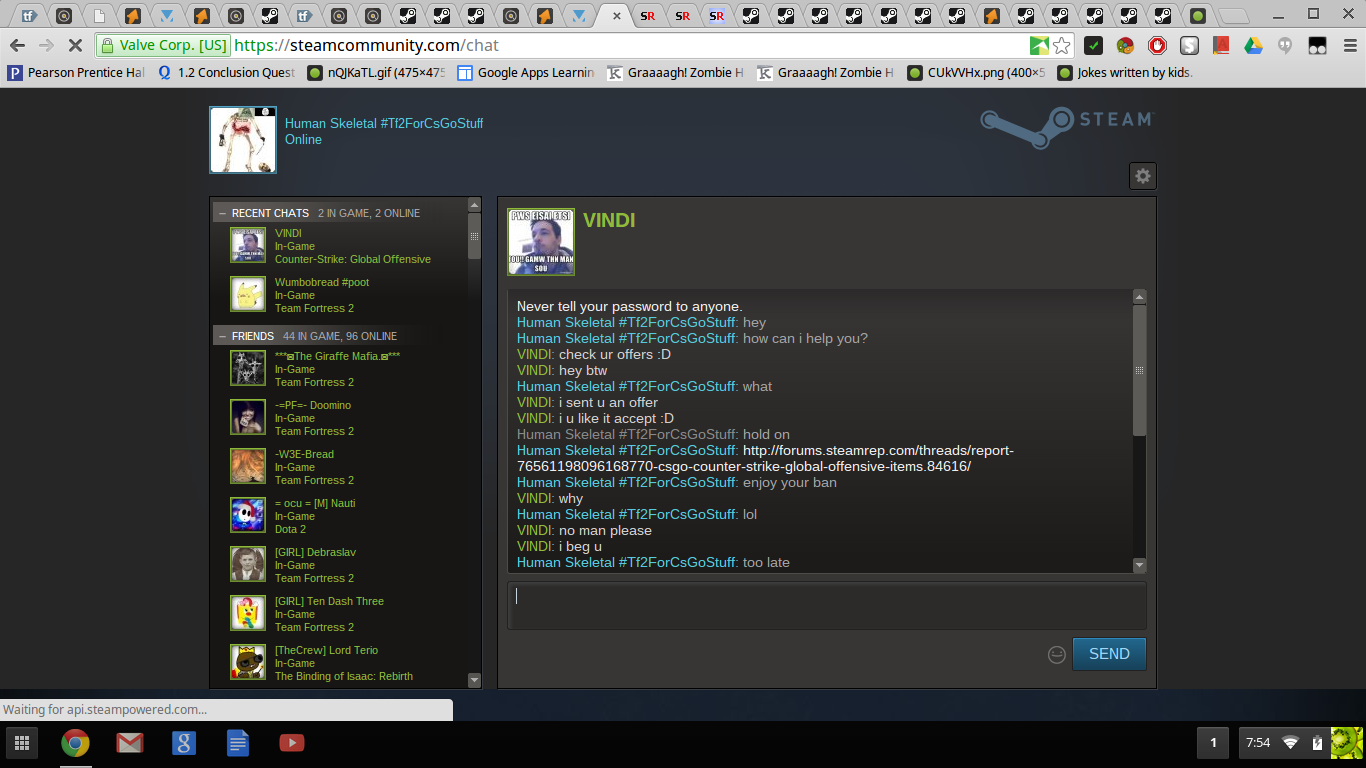Open the Chrome OS app launcher

(x=21, y=743)
